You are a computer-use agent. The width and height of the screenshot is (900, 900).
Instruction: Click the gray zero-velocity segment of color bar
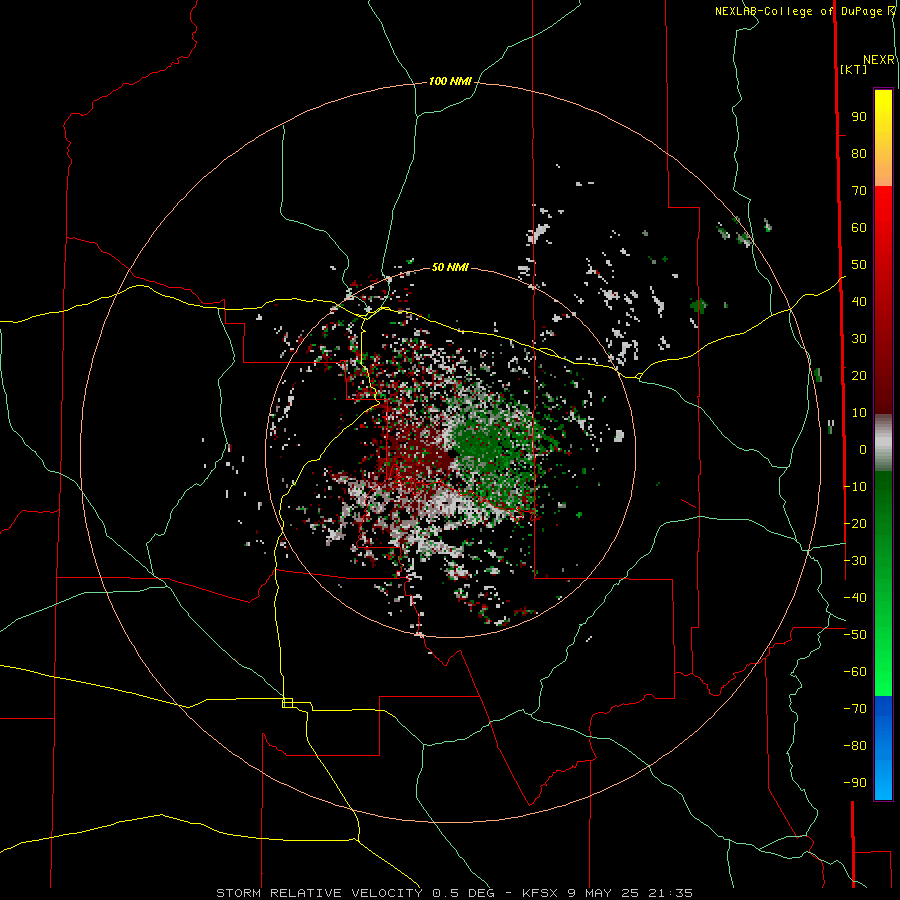pos(883,443)
